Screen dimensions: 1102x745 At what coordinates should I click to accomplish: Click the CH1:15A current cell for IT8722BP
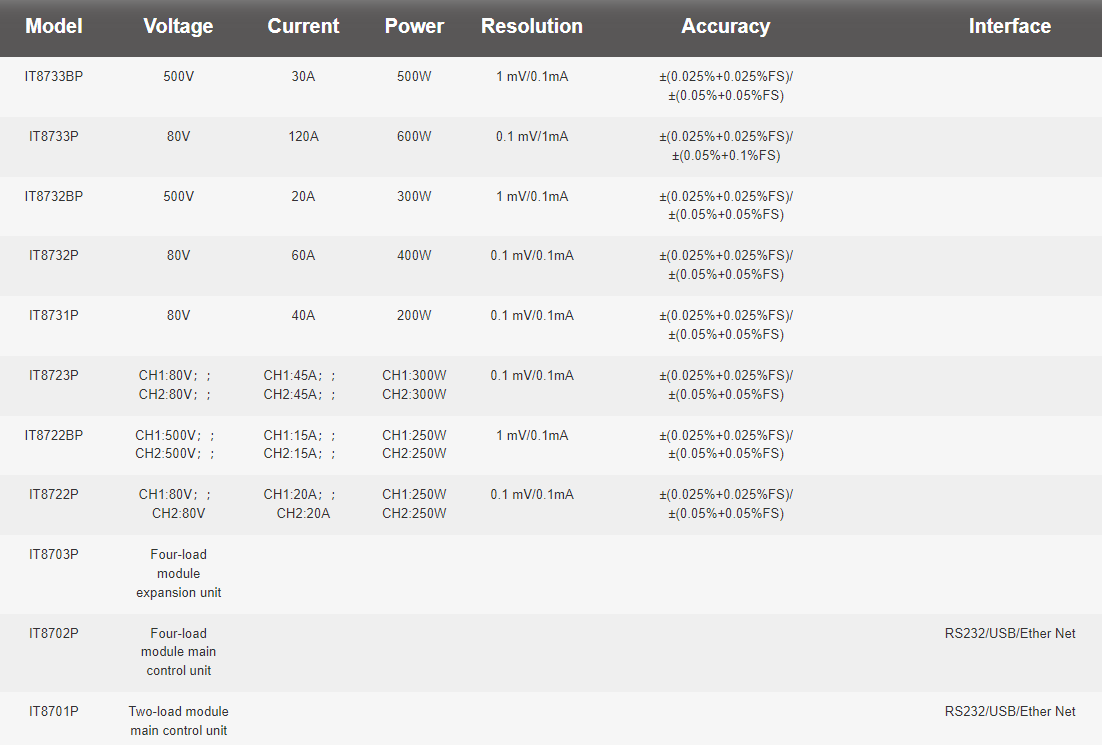(x=299, y=444)
